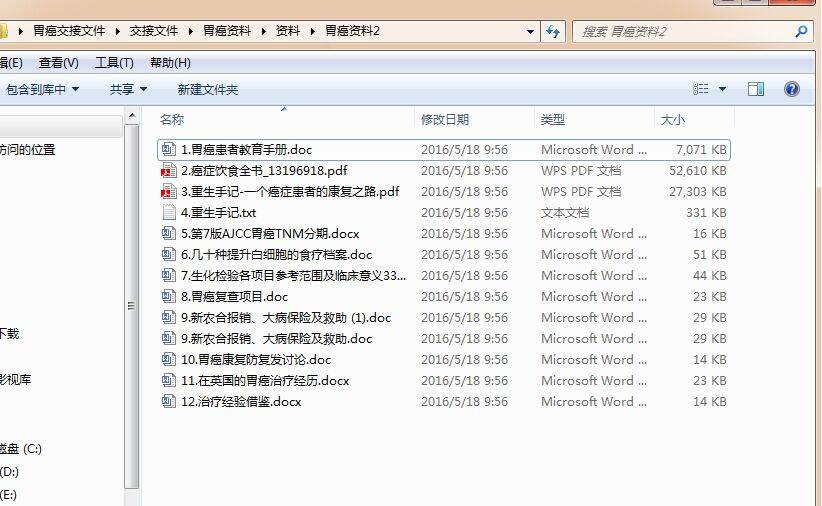Screen dimensions: 822x506
Task: Navigate to 资料 in breadcrumb
Action: (288, 31)
